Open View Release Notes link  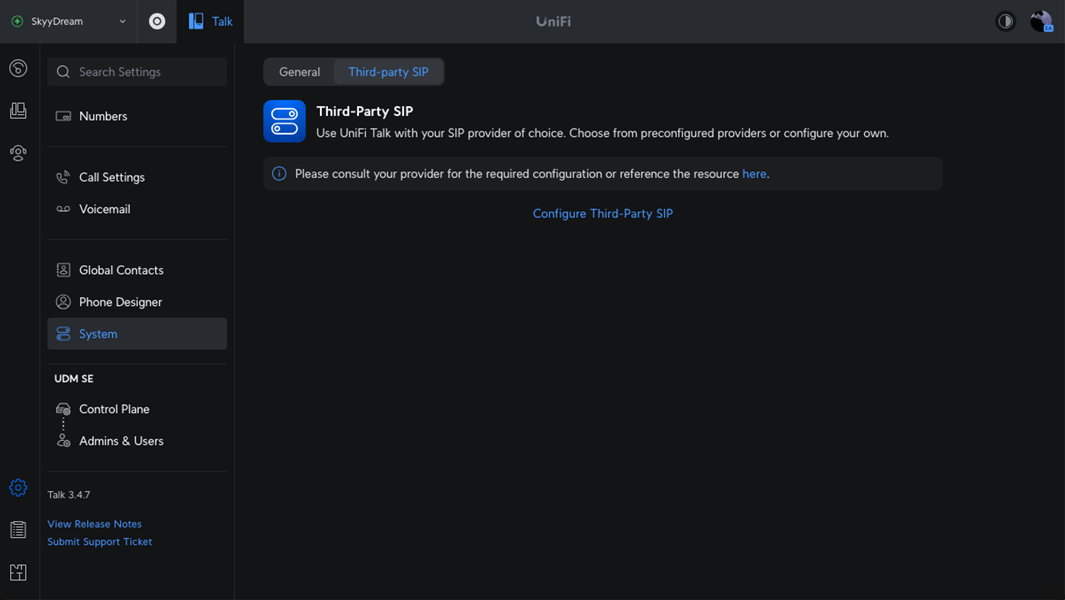tap(94, 524)
